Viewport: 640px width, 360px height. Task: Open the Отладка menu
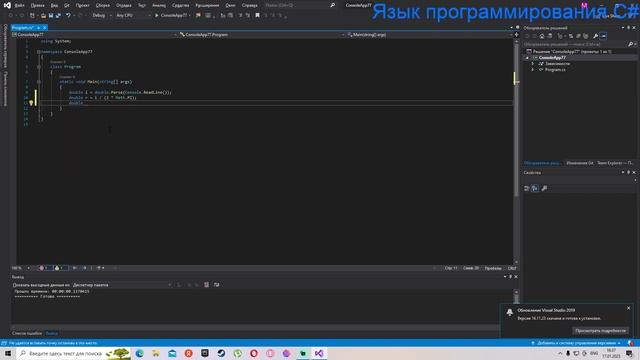pyautogui.click(x=124, y=5)
